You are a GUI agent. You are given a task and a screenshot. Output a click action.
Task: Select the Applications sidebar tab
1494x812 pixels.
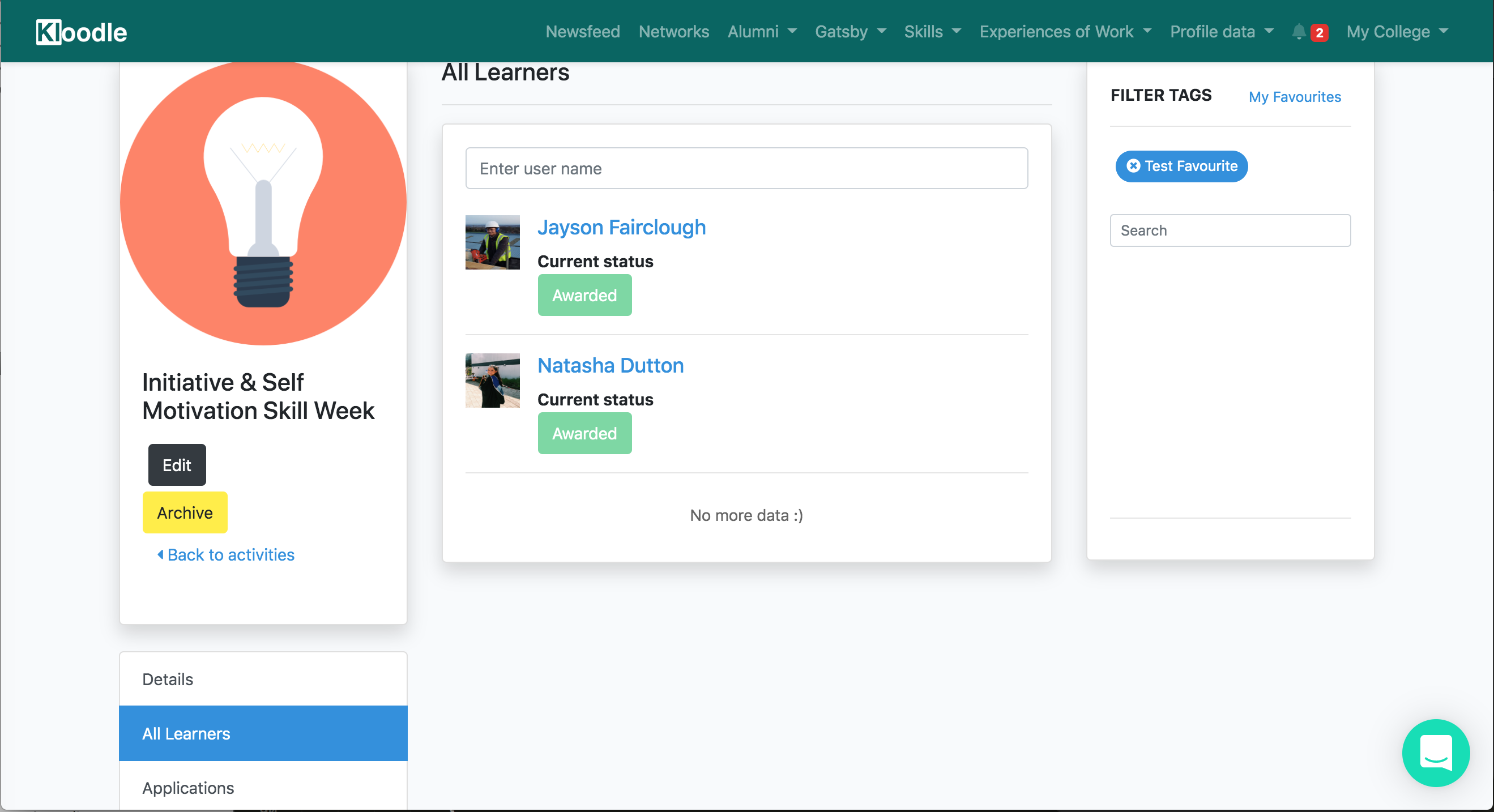pyautogui.click(x=263, y=787)
